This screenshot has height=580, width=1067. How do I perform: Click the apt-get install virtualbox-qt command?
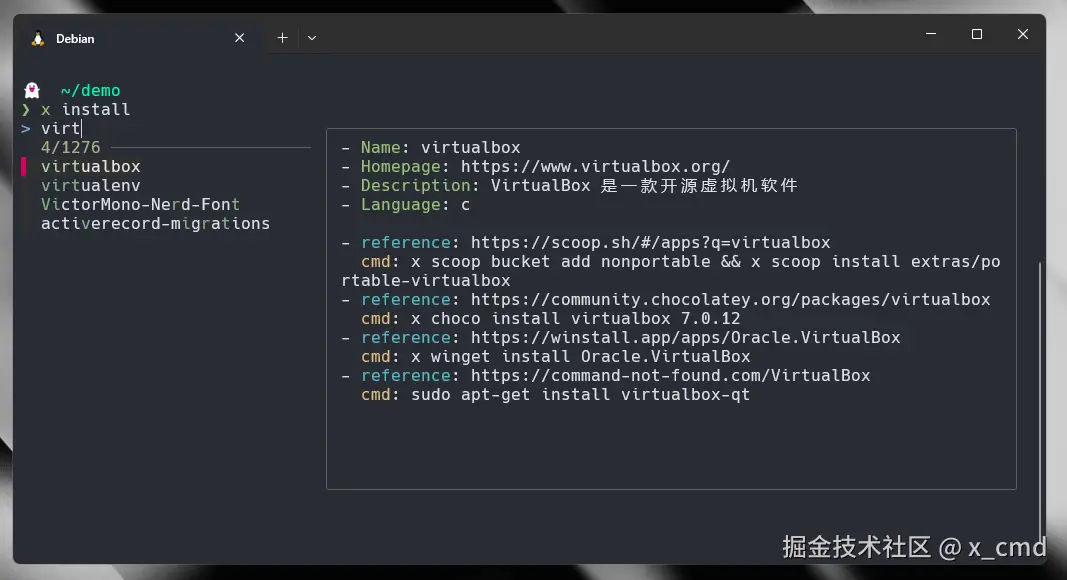click(580, 395)
